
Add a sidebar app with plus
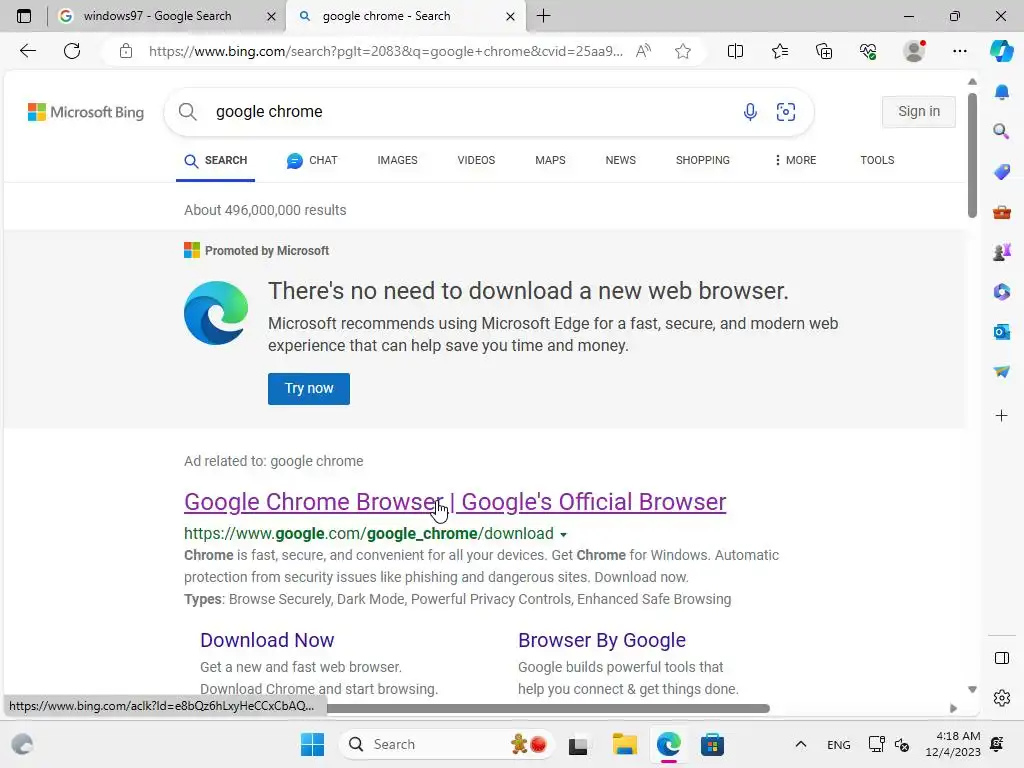[x=1001, y=415]
